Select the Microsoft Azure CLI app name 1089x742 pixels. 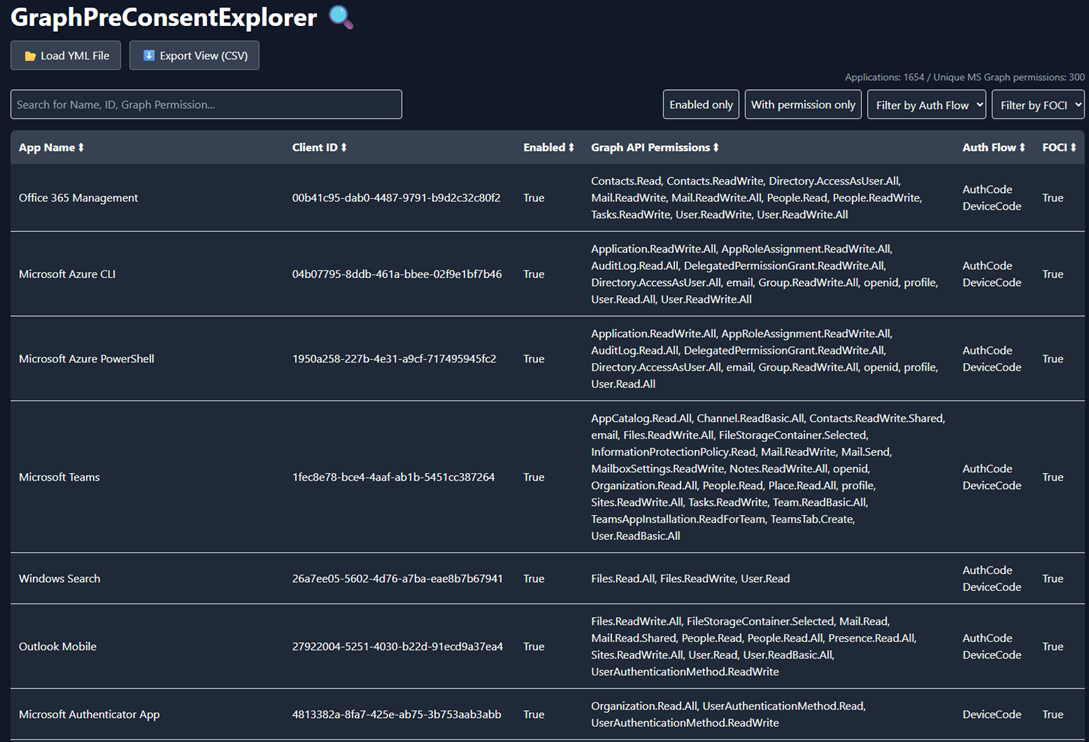click(67, 274)
